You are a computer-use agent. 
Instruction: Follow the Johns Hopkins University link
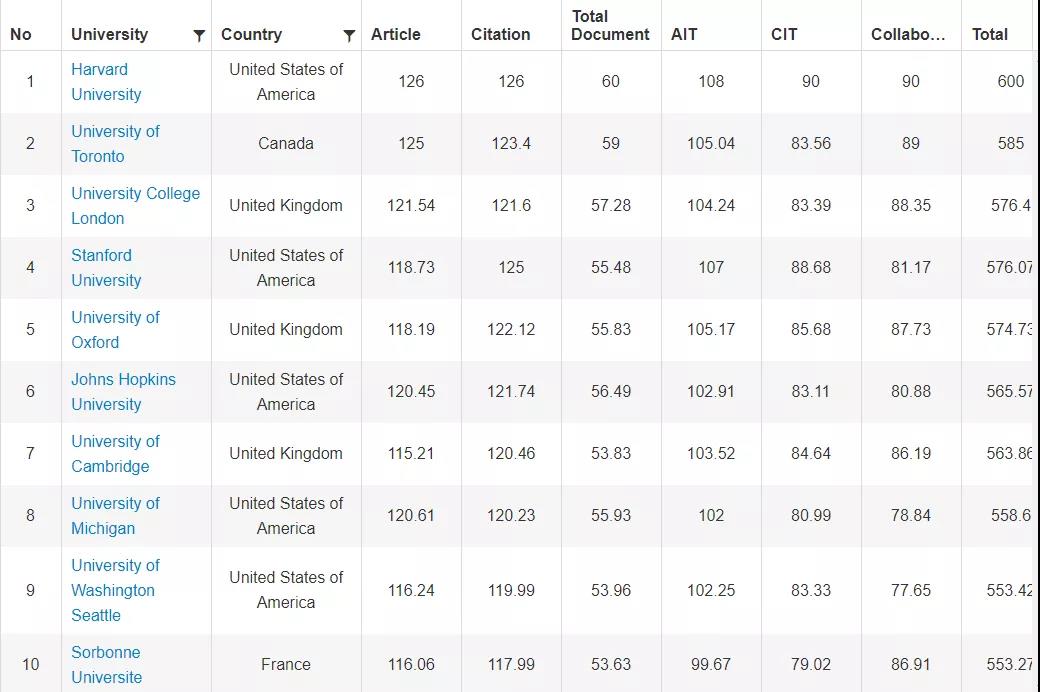coord(123,391)
